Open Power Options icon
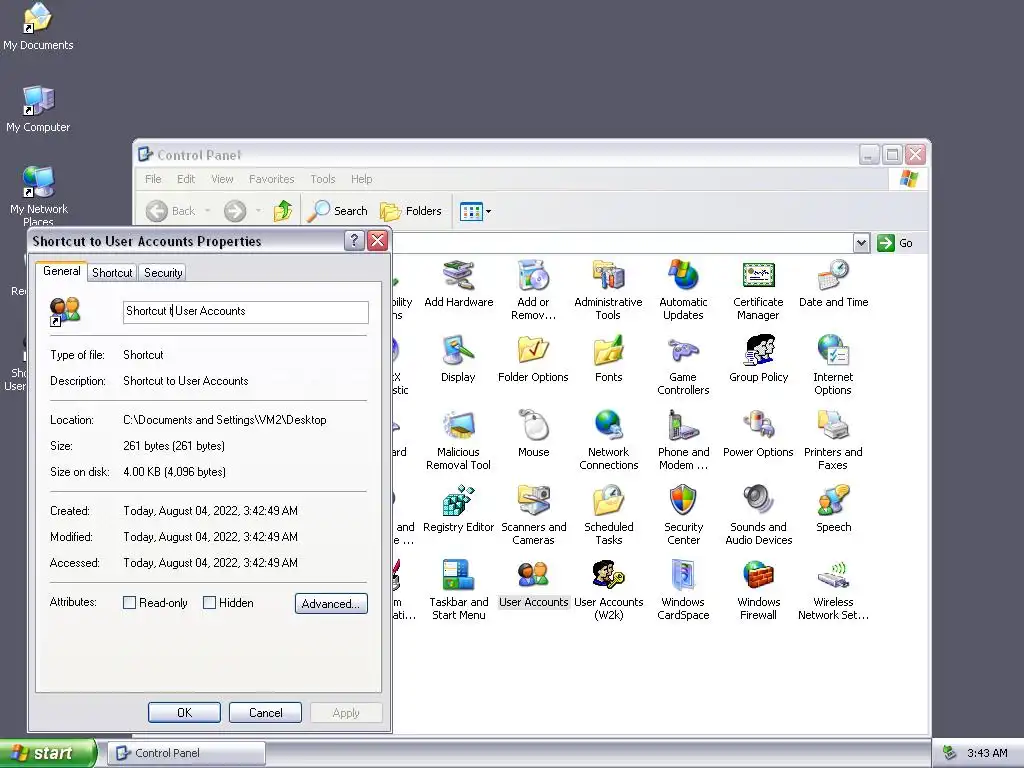Screen dimensions: 1024x768 tap(758, 434)
